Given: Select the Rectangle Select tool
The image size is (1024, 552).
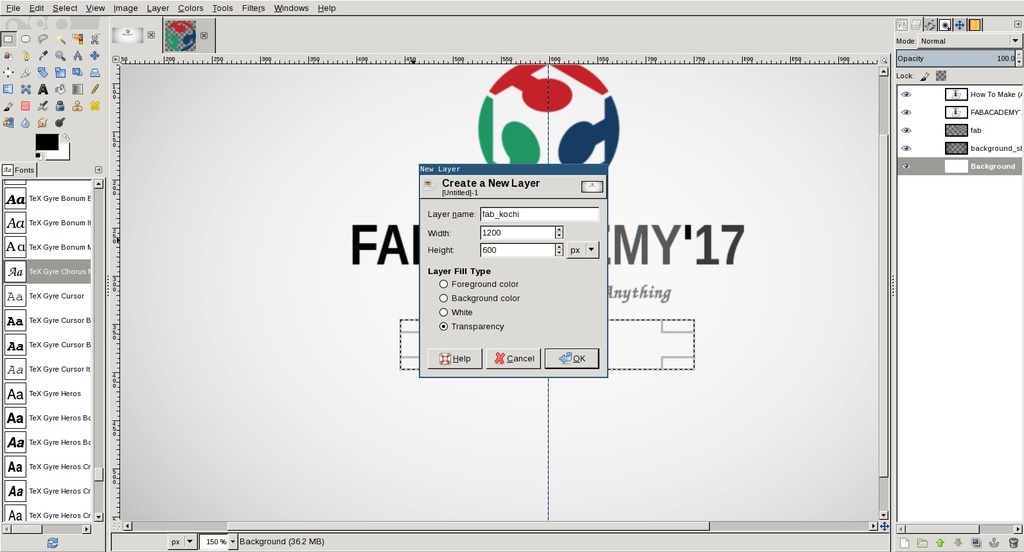Looking at the screenshot, I should 8,39.
